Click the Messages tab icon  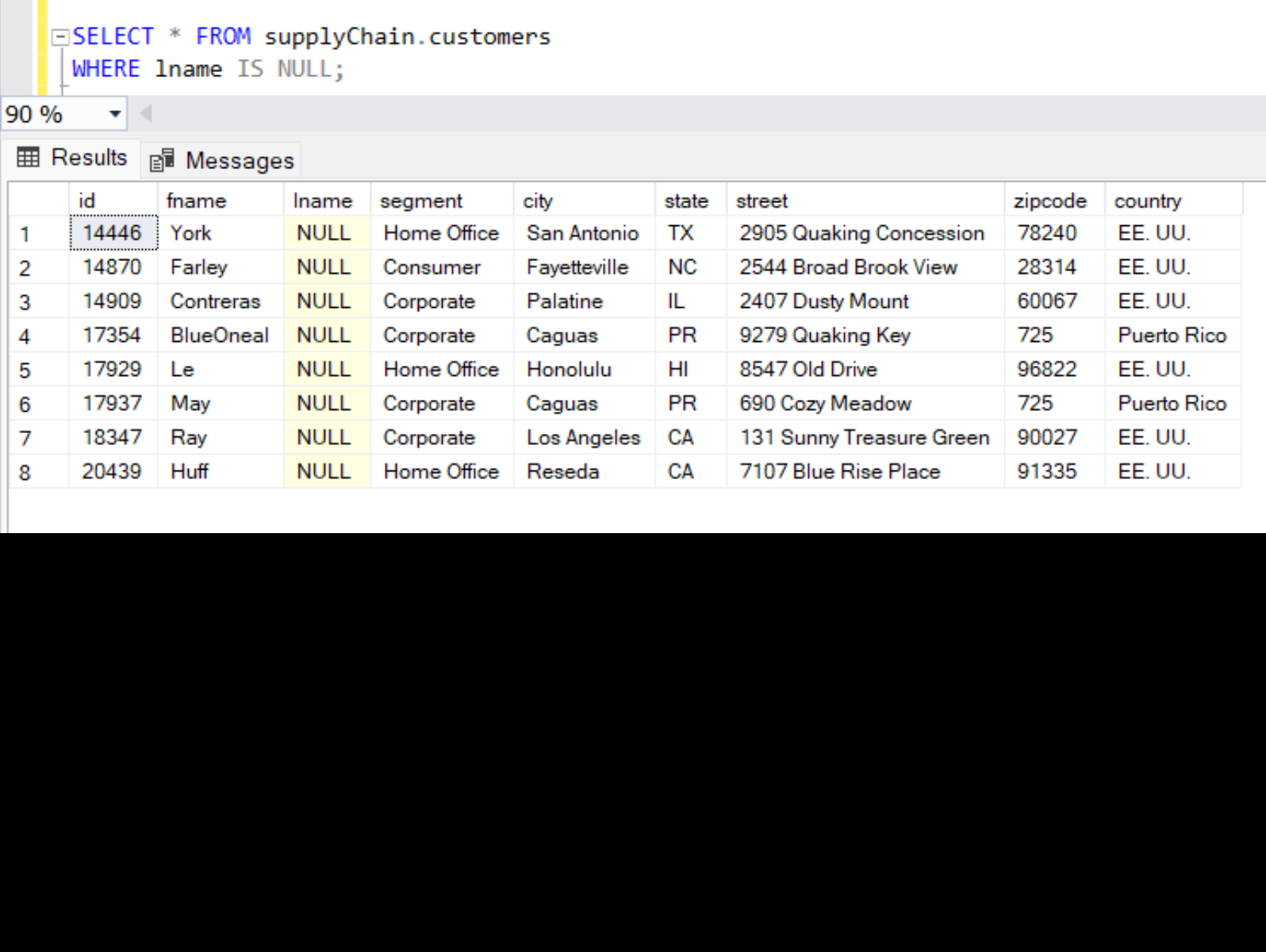click(x=162, y=161)
